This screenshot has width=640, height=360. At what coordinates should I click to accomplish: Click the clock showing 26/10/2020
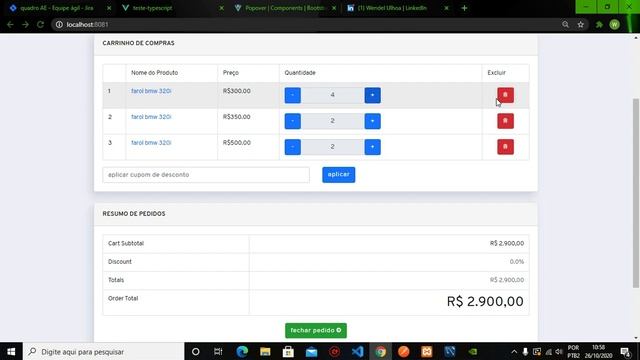tap(598, 351)
